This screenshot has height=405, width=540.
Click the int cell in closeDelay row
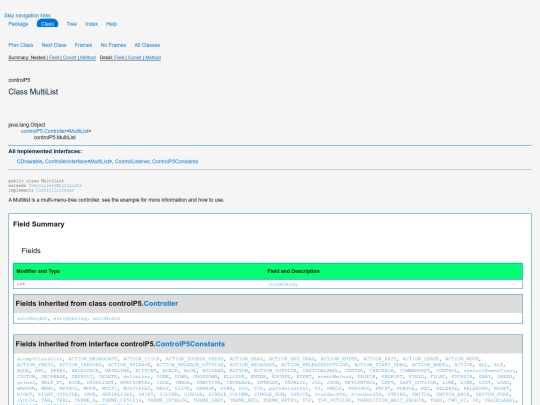(x=21, y=284)
